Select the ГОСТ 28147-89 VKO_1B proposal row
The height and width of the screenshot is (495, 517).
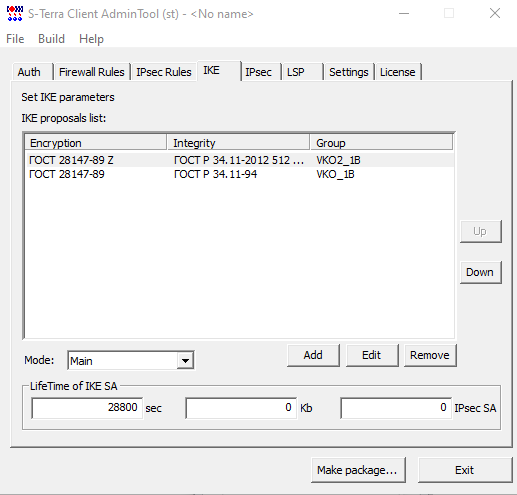pos(239,174)
